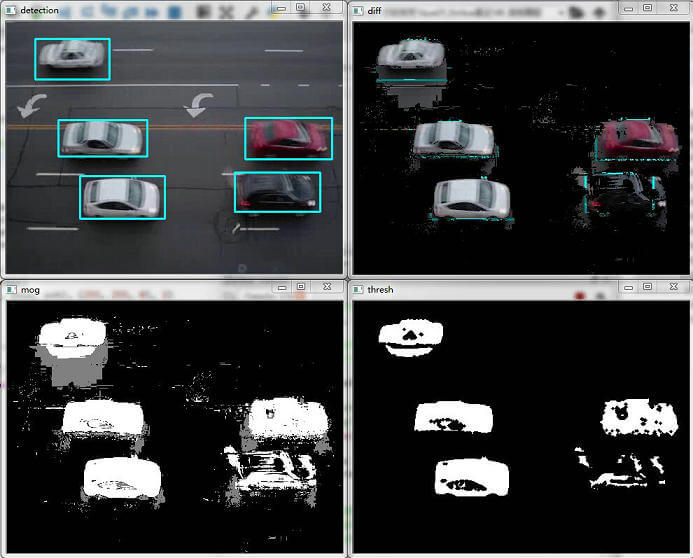The width and height of the screenshot is (693, 558).
Task: Minimize the diff window
Action: tap(626, 7)
